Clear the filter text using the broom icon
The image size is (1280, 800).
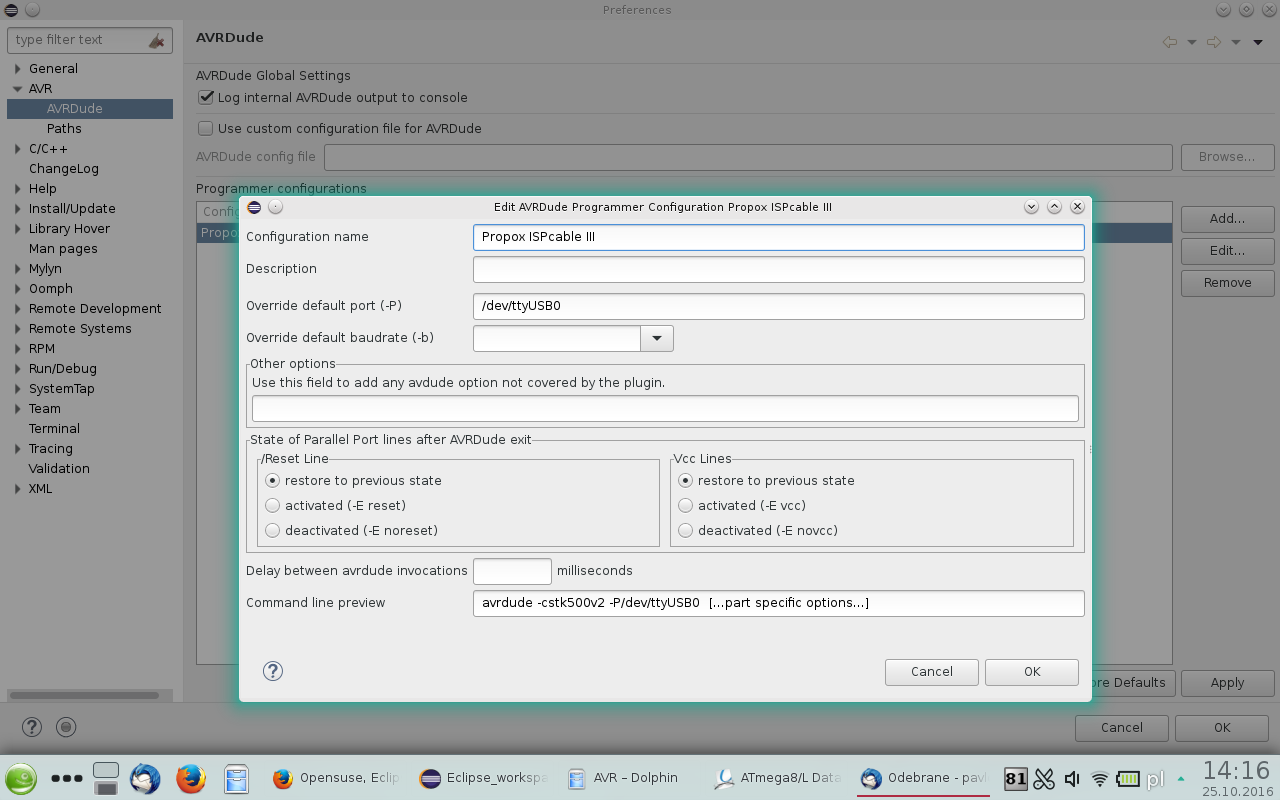156,40
